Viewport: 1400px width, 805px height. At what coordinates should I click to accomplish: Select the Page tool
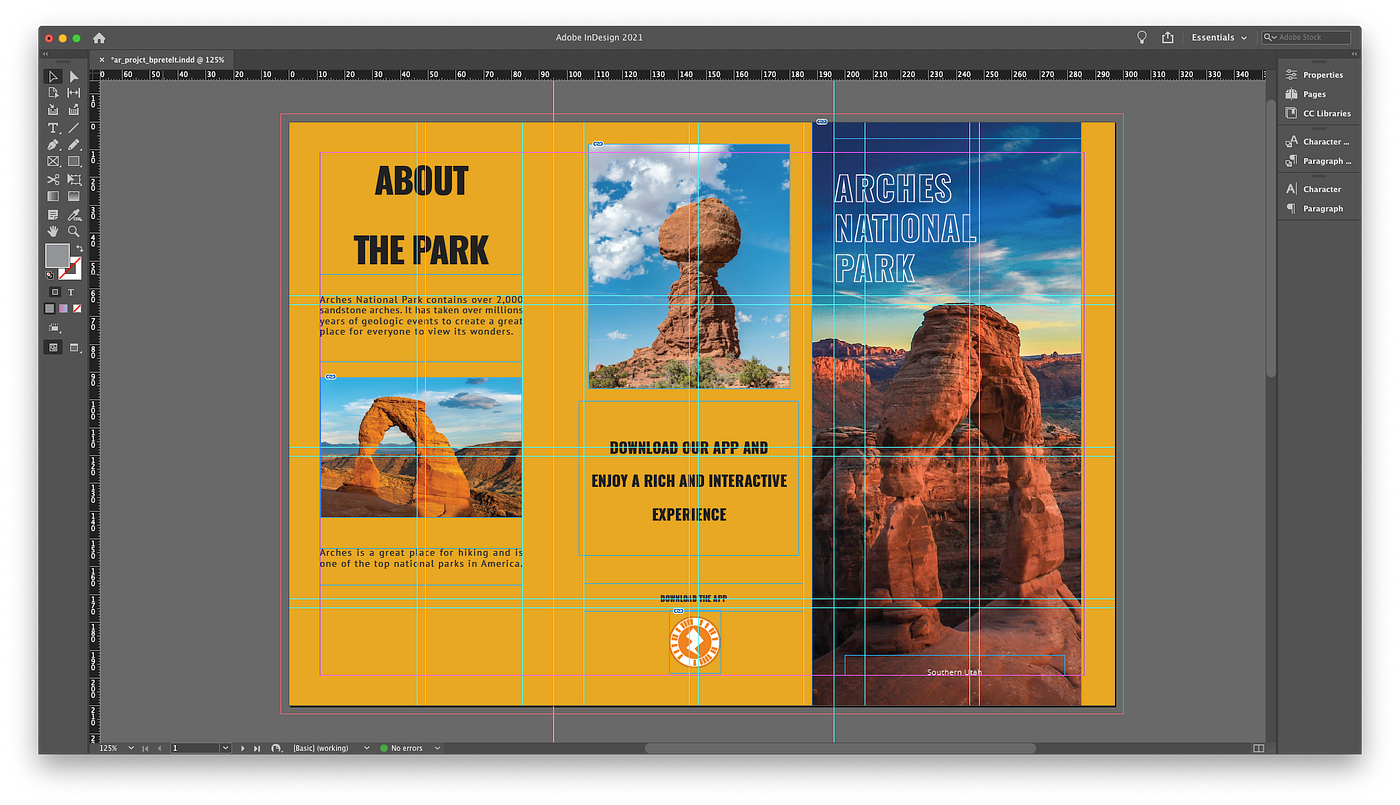(53, 92)
